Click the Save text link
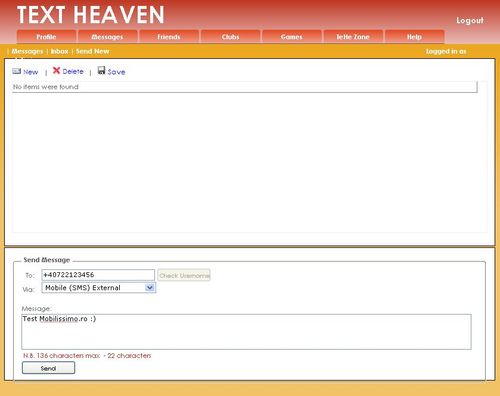The width and height of the screenshot is (500, 396). click(x=116, y=72)
